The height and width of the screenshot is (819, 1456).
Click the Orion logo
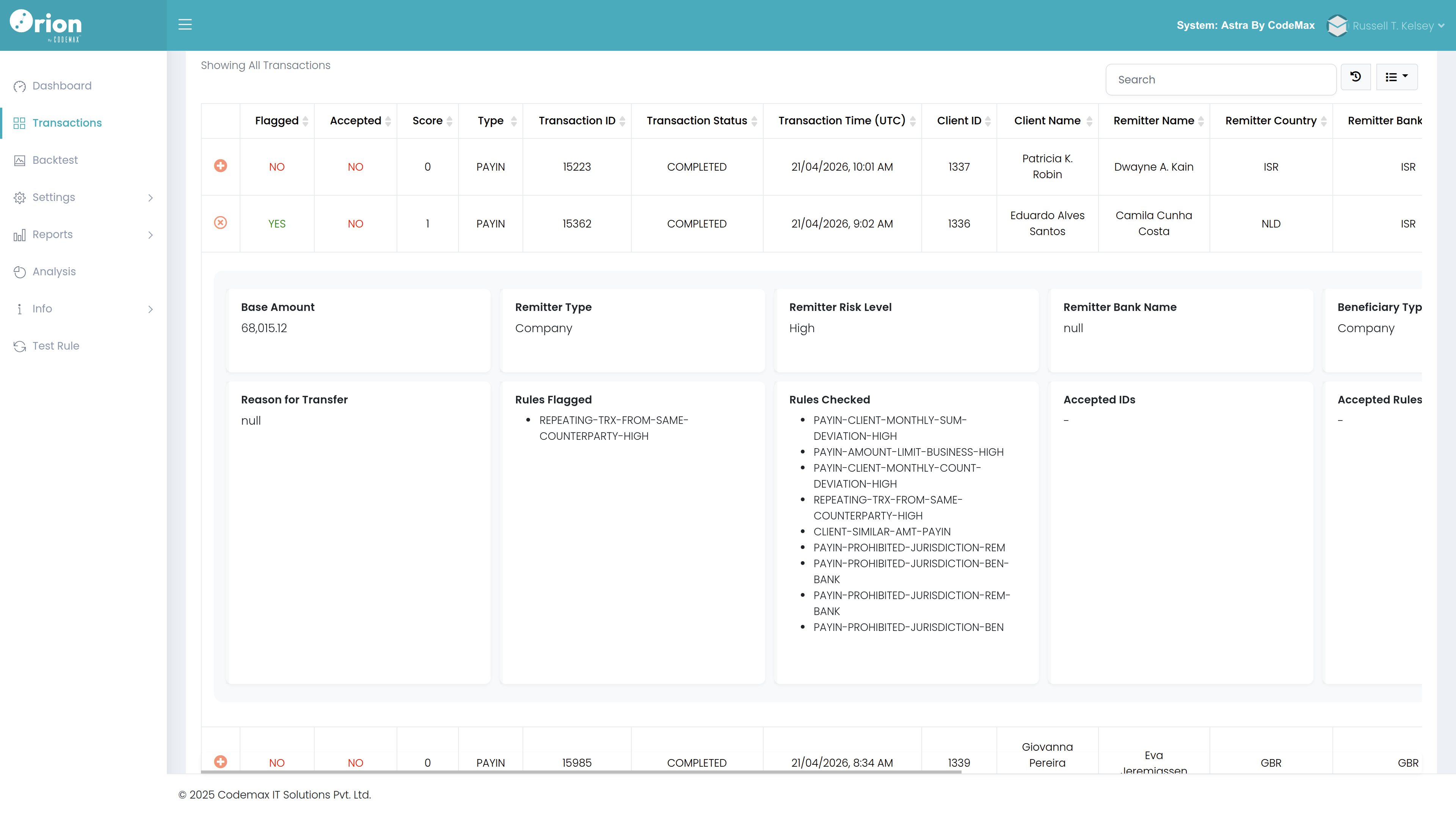46,25
